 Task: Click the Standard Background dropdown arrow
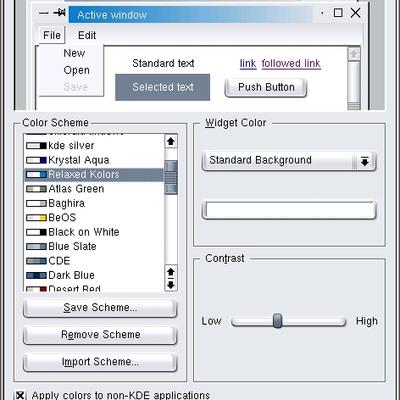pyautogui.click(x=365, y=161)
